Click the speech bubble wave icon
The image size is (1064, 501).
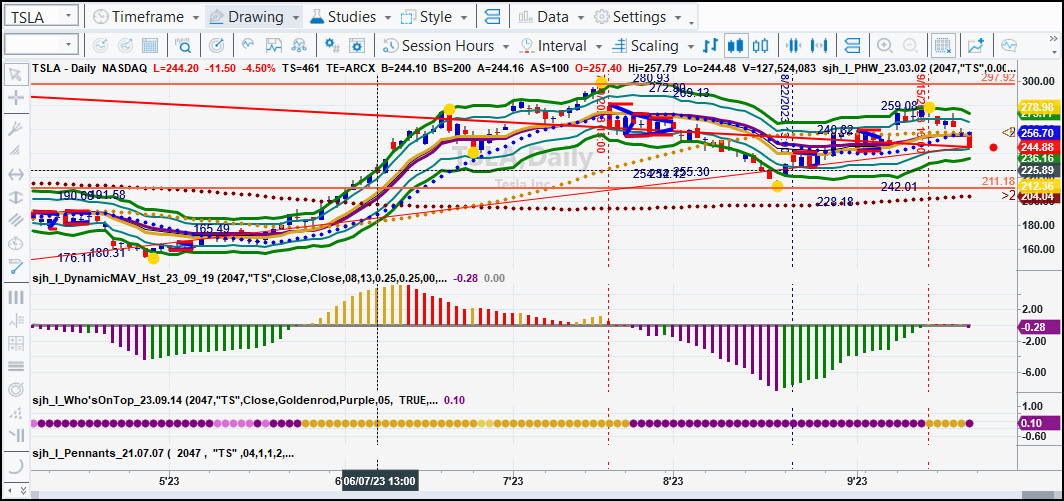click(1009, 45)
